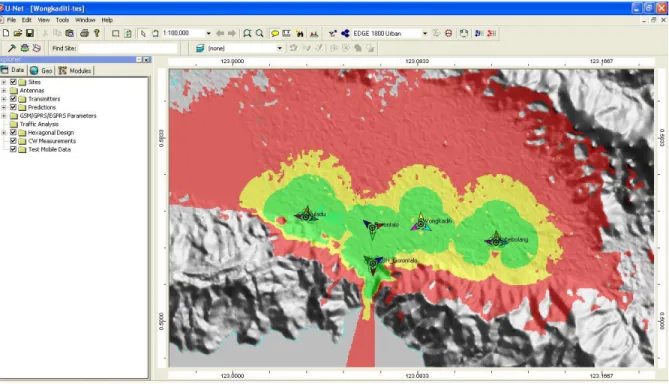Uncheck the Predictions folder checkbox
Viewport: 669px width, 384px height.
coord(13,107)
